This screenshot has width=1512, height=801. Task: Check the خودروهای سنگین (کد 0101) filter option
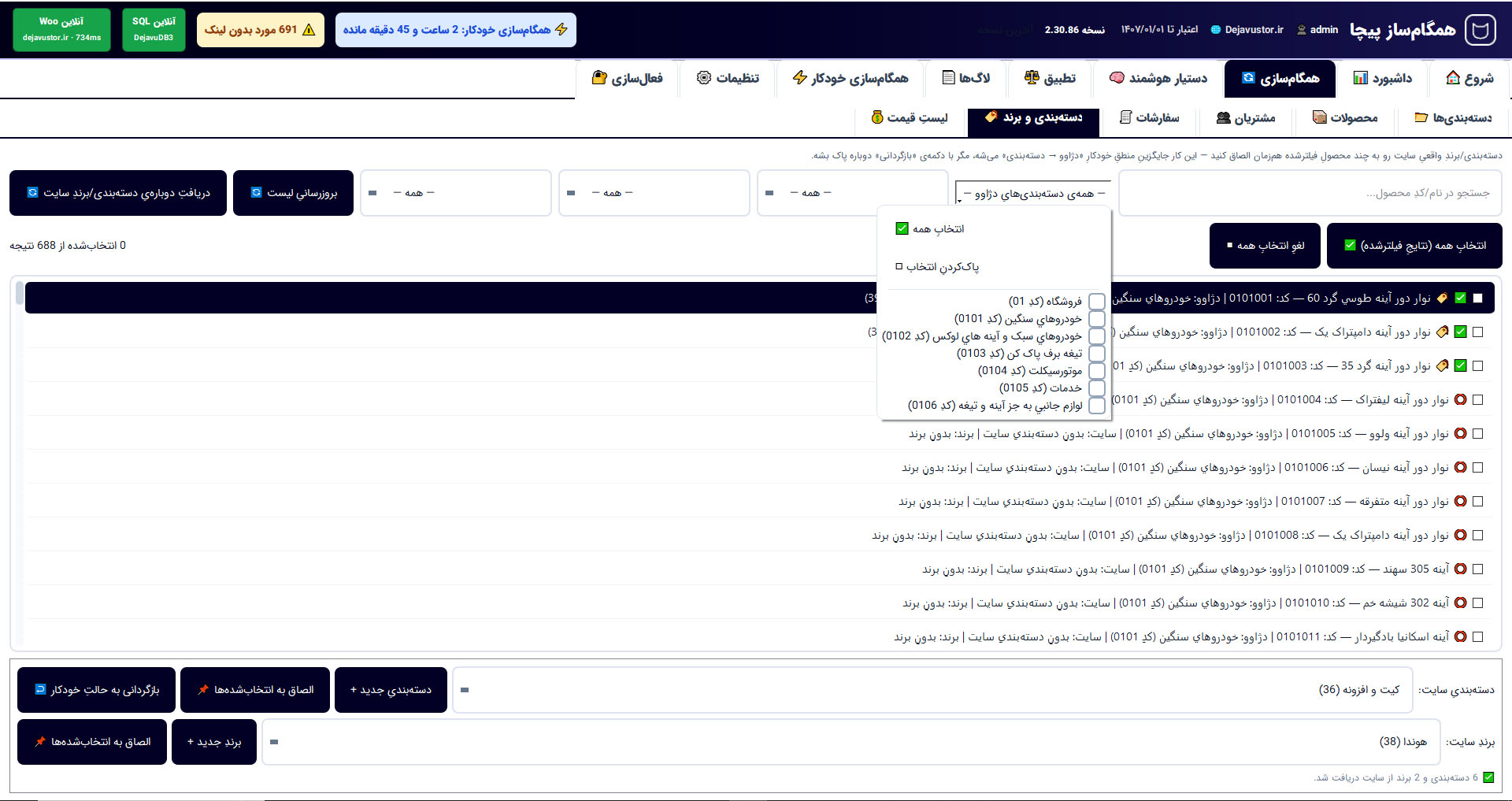coord(1097,319)
